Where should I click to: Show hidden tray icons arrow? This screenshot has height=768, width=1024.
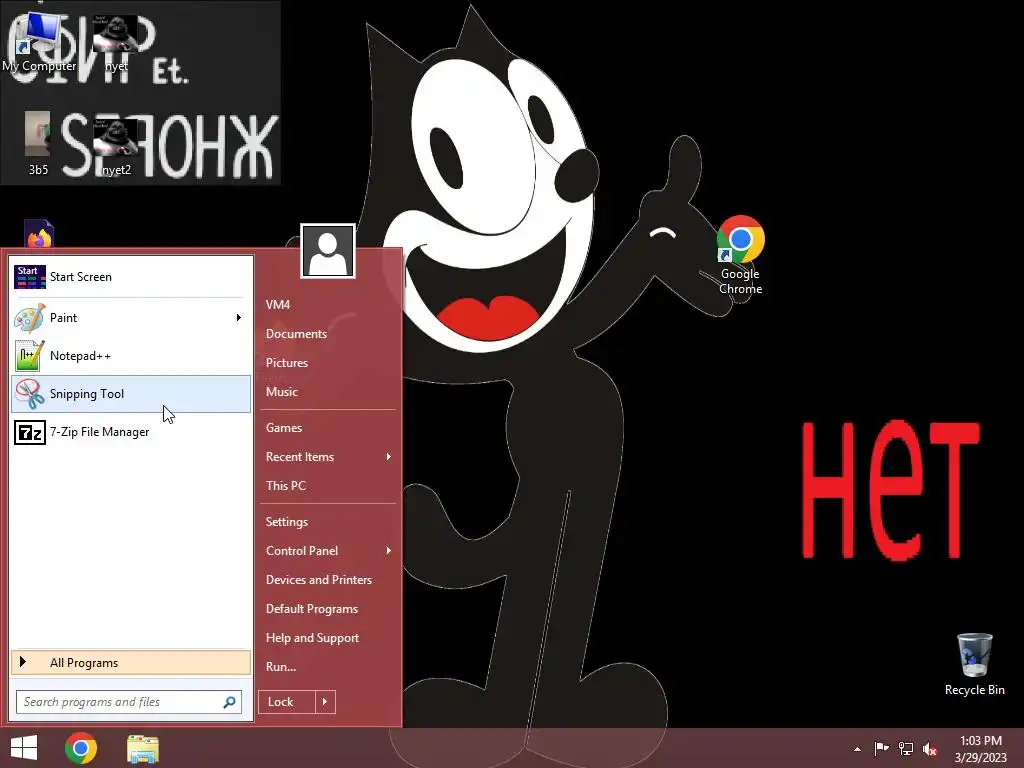tap(857, 749)
